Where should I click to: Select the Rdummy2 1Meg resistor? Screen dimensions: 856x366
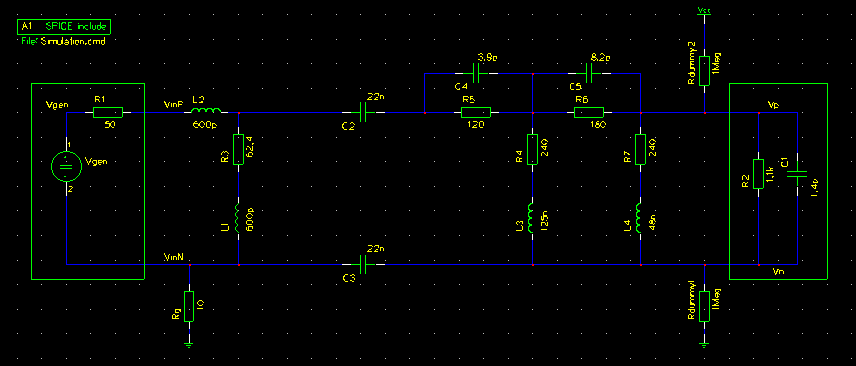704,72
